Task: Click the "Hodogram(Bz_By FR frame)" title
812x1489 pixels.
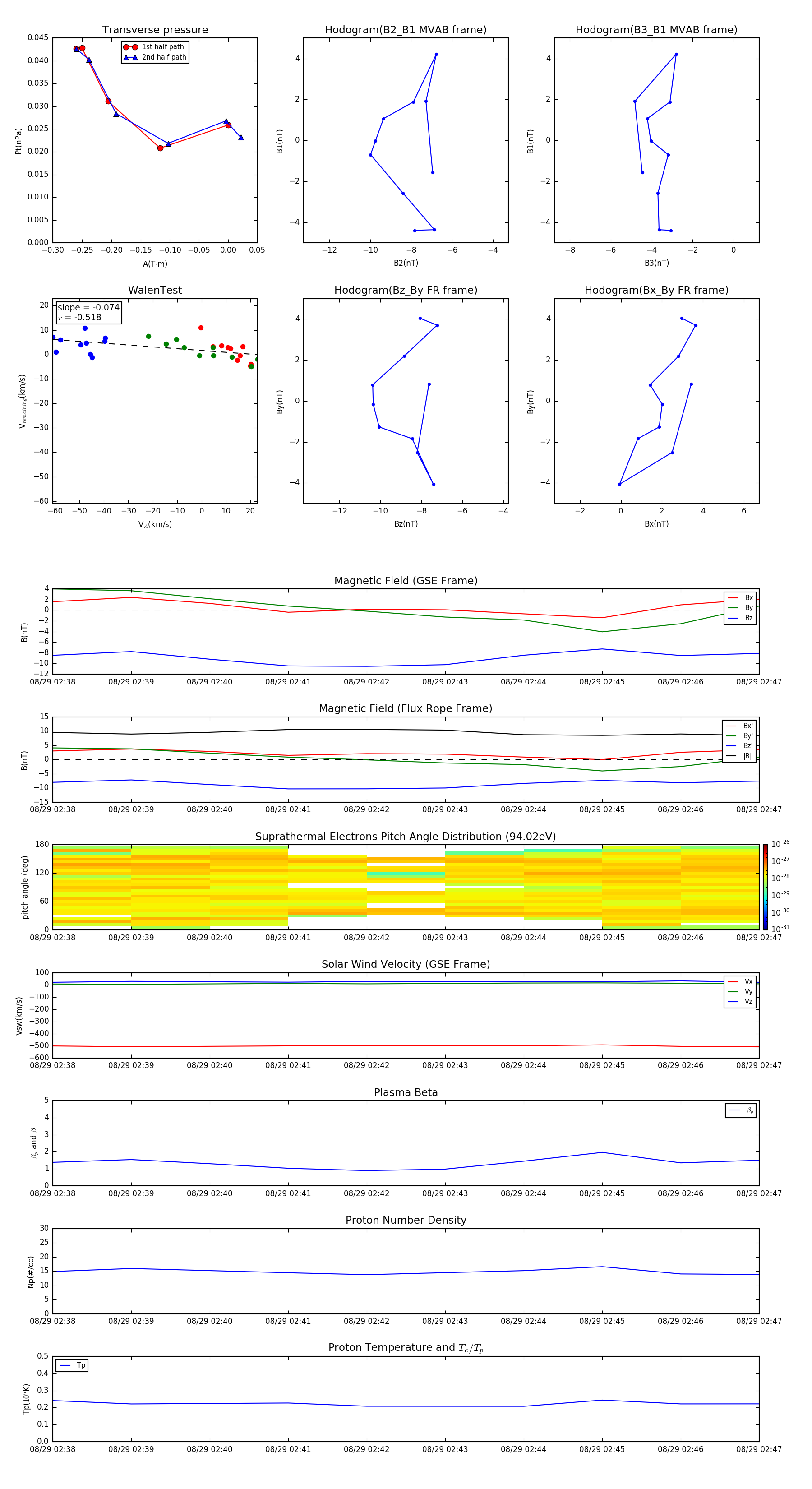Action: point(406,290)
